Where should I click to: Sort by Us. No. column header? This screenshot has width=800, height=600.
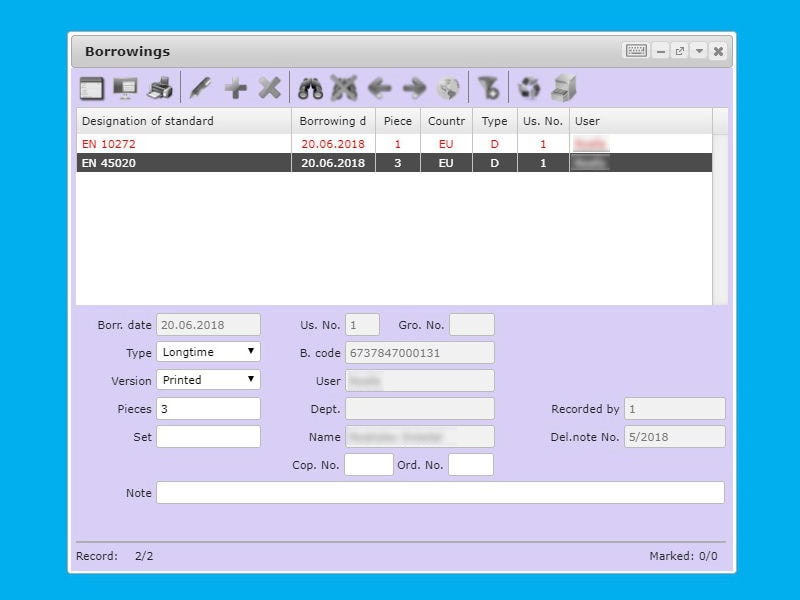click(x=543, y=121)
